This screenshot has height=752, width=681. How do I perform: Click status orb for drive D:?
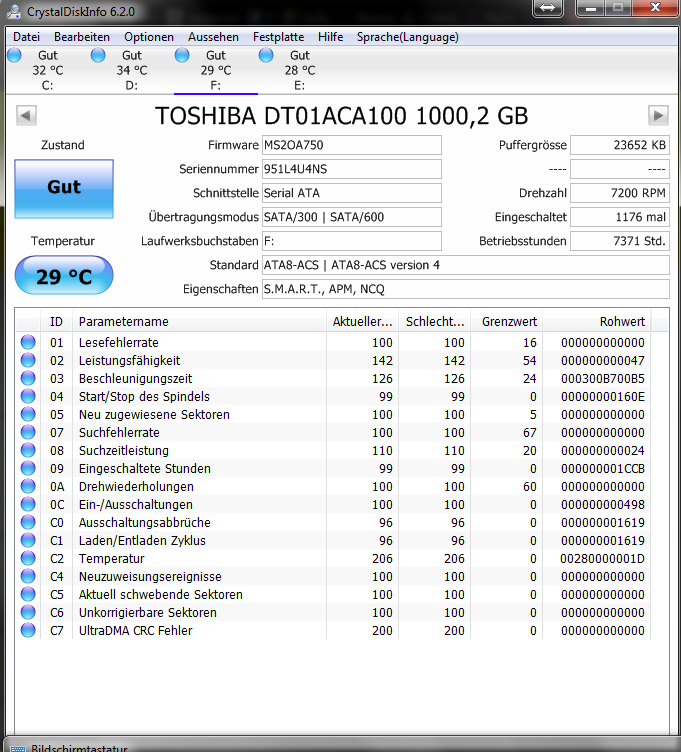(98, 56)
